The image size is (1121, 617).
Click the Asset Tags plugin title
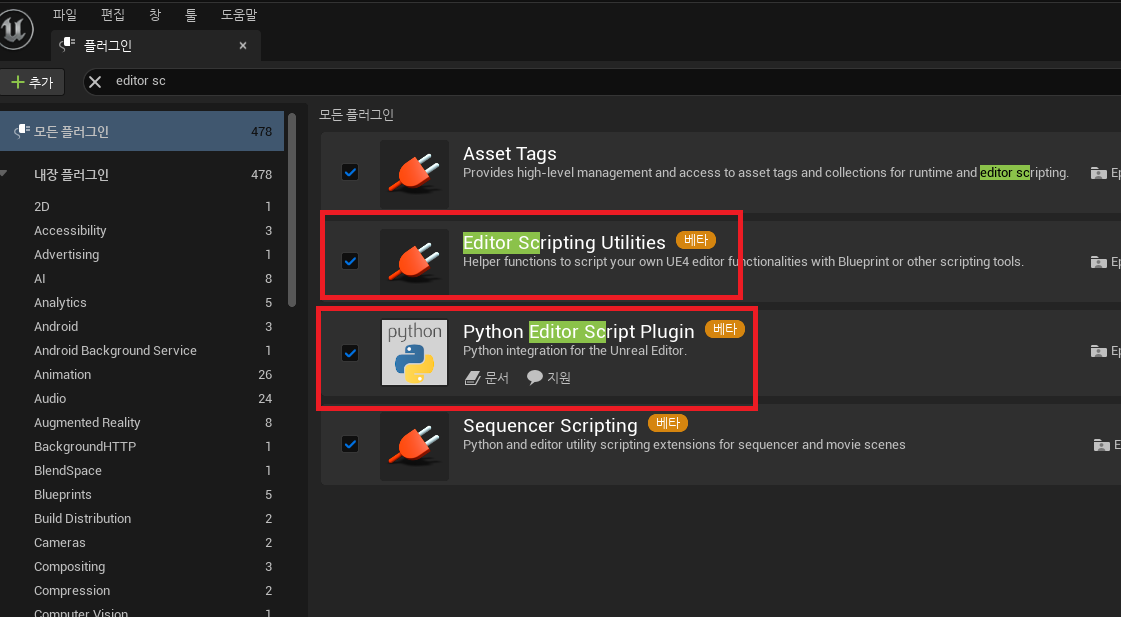(x=510, y=154)
